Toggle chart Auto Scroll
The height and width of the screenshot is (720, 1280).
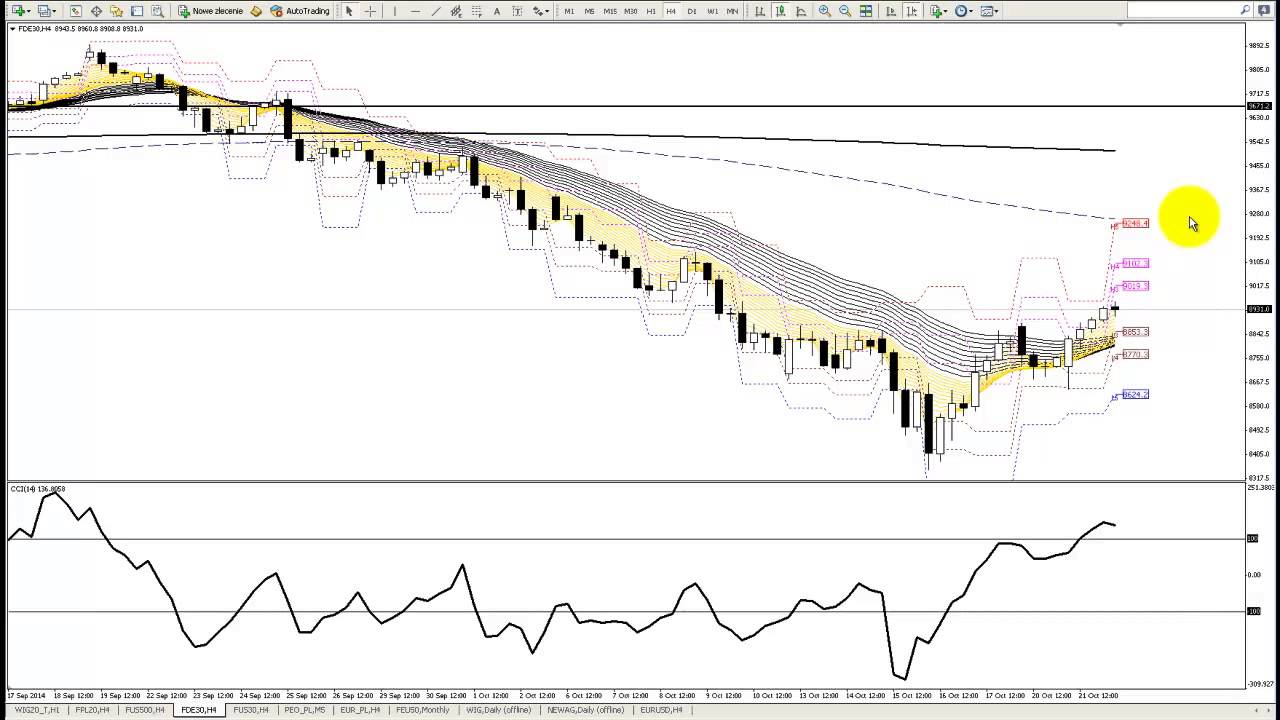pyautogui.click(x=891, y=11)
